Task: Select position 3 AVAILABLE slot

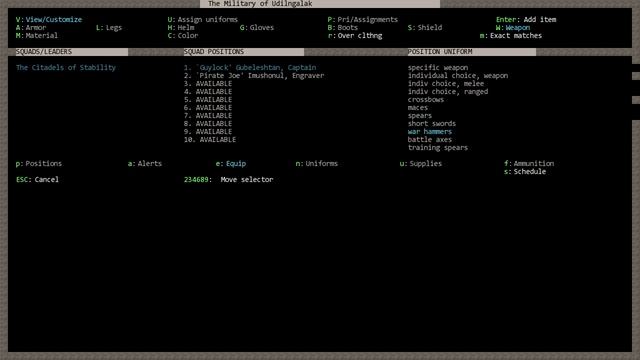Action: [208, 84]
